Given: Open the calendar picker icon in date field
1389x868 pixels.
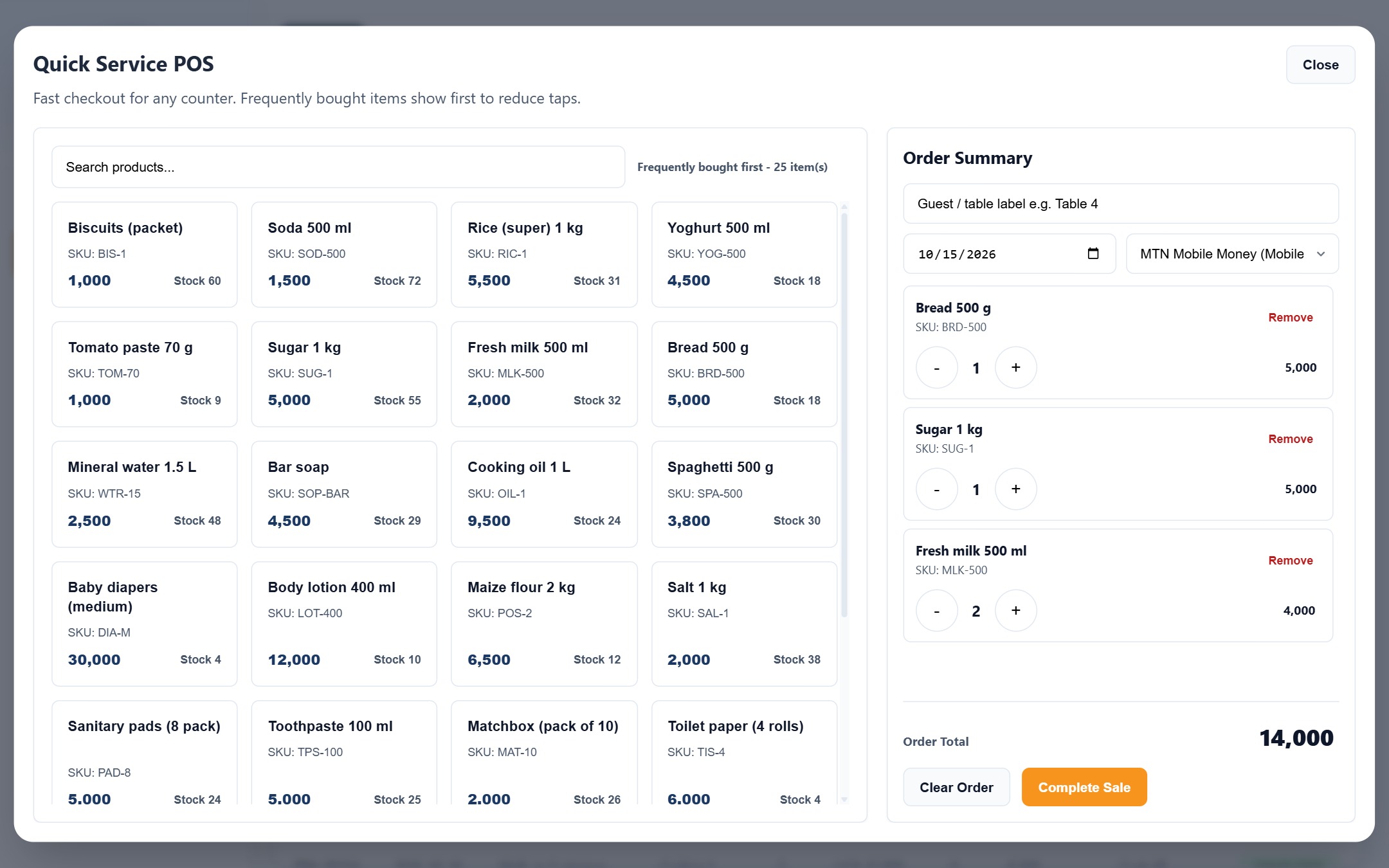Looking at the screenshot, I should coord(1093,253).
